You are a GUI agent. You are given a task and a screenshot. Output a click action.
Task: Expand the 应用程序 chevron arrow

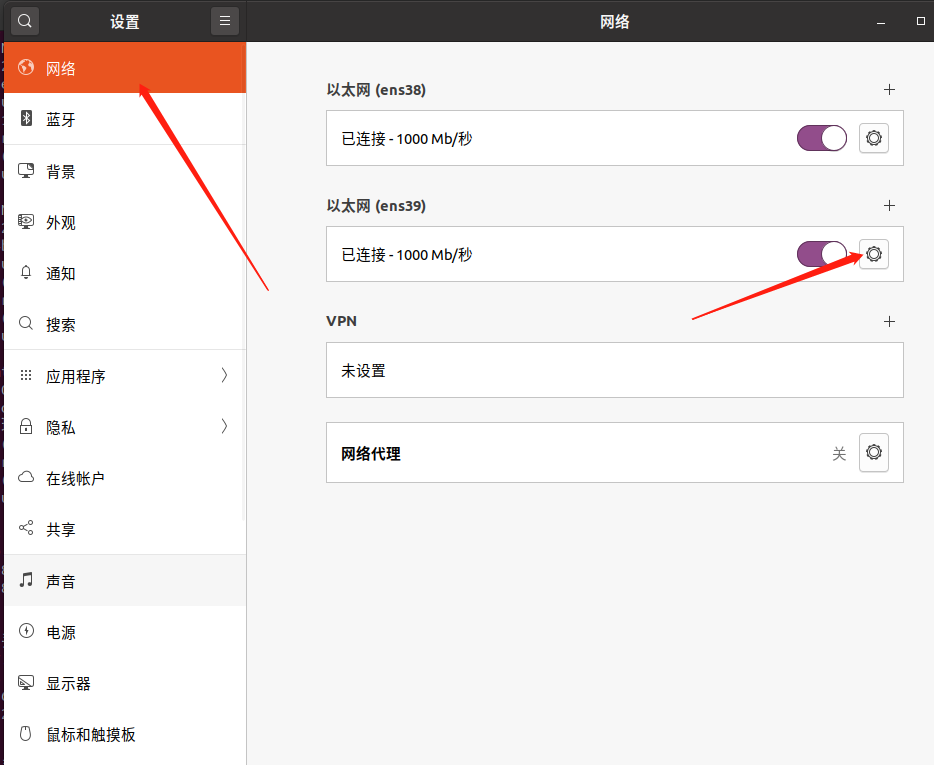[225, 375]
